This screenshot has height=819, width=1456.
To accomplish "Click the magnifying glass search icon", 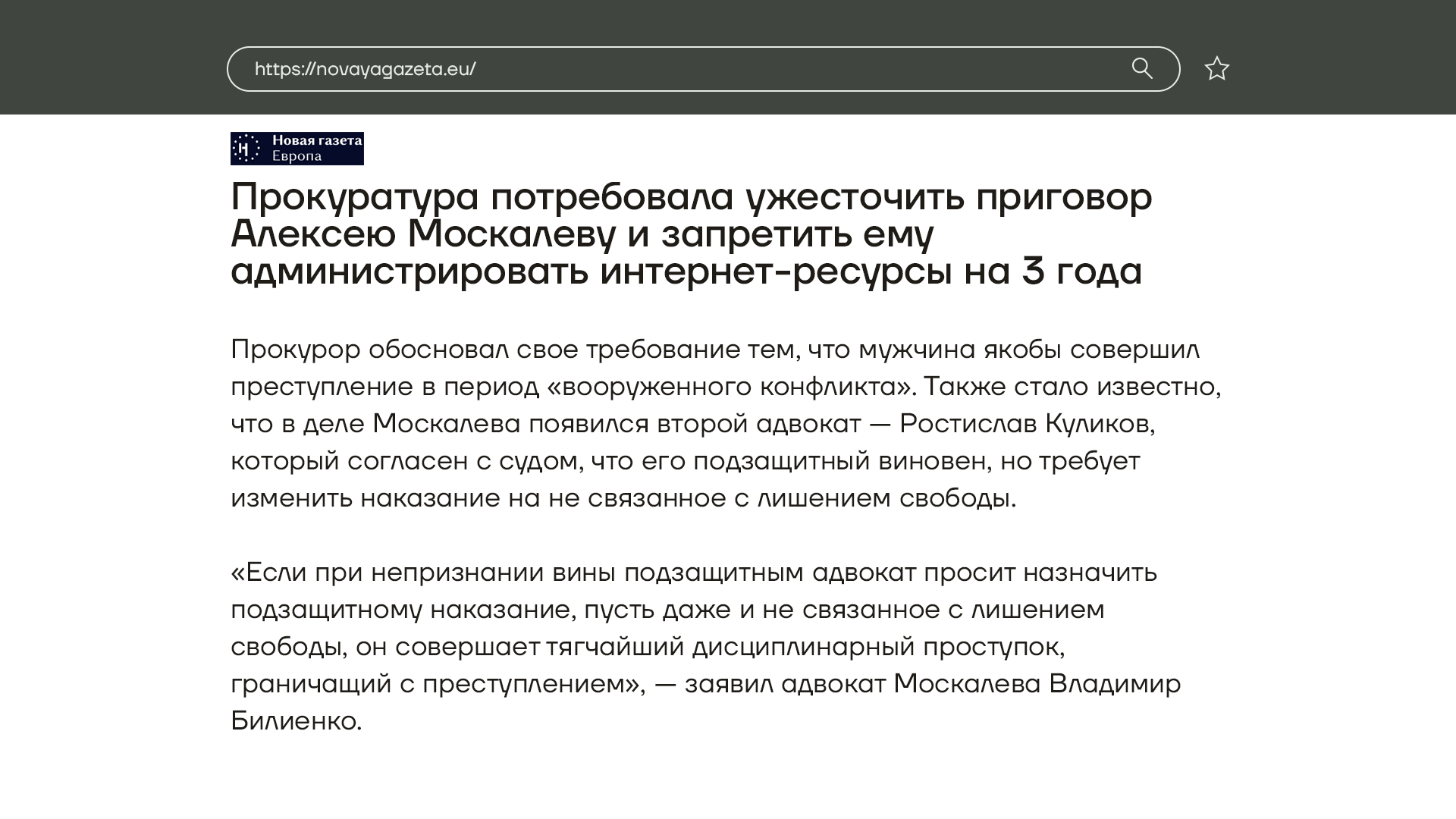I will 1141,69.
